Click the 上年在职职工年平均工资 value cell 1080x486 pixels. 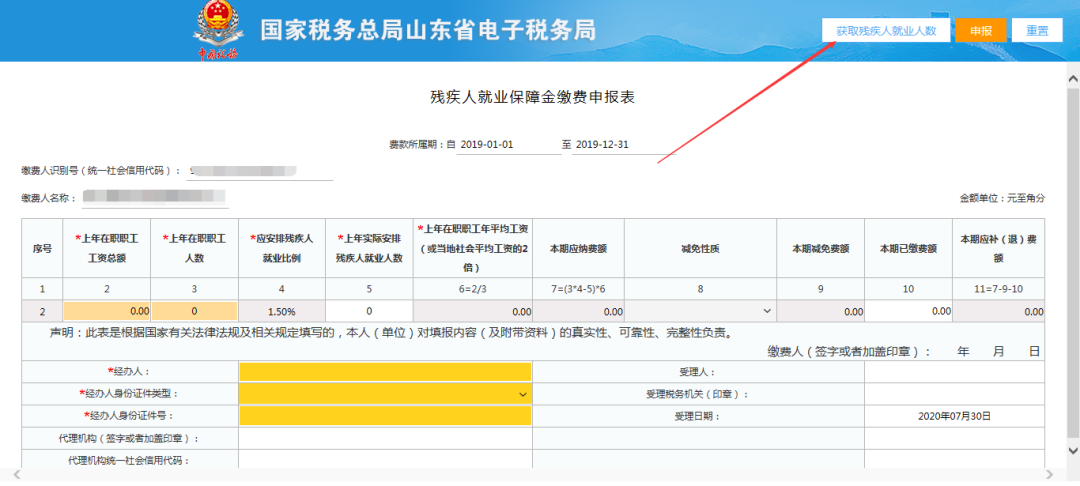coord(473,311)
